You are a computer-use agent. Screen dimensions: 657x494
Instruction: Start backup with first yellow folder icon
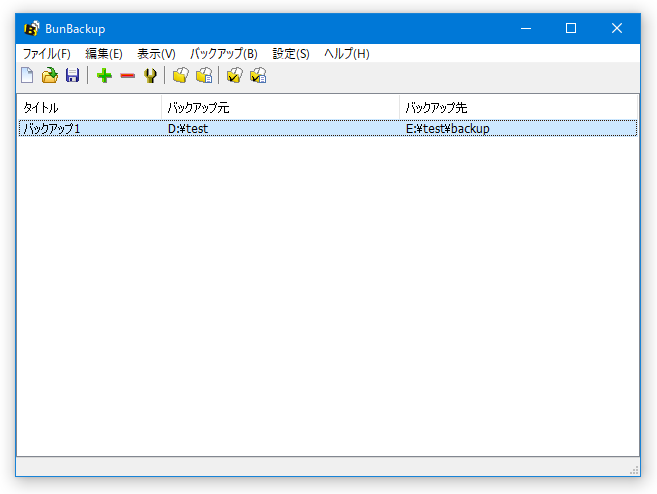pos(181,75)
